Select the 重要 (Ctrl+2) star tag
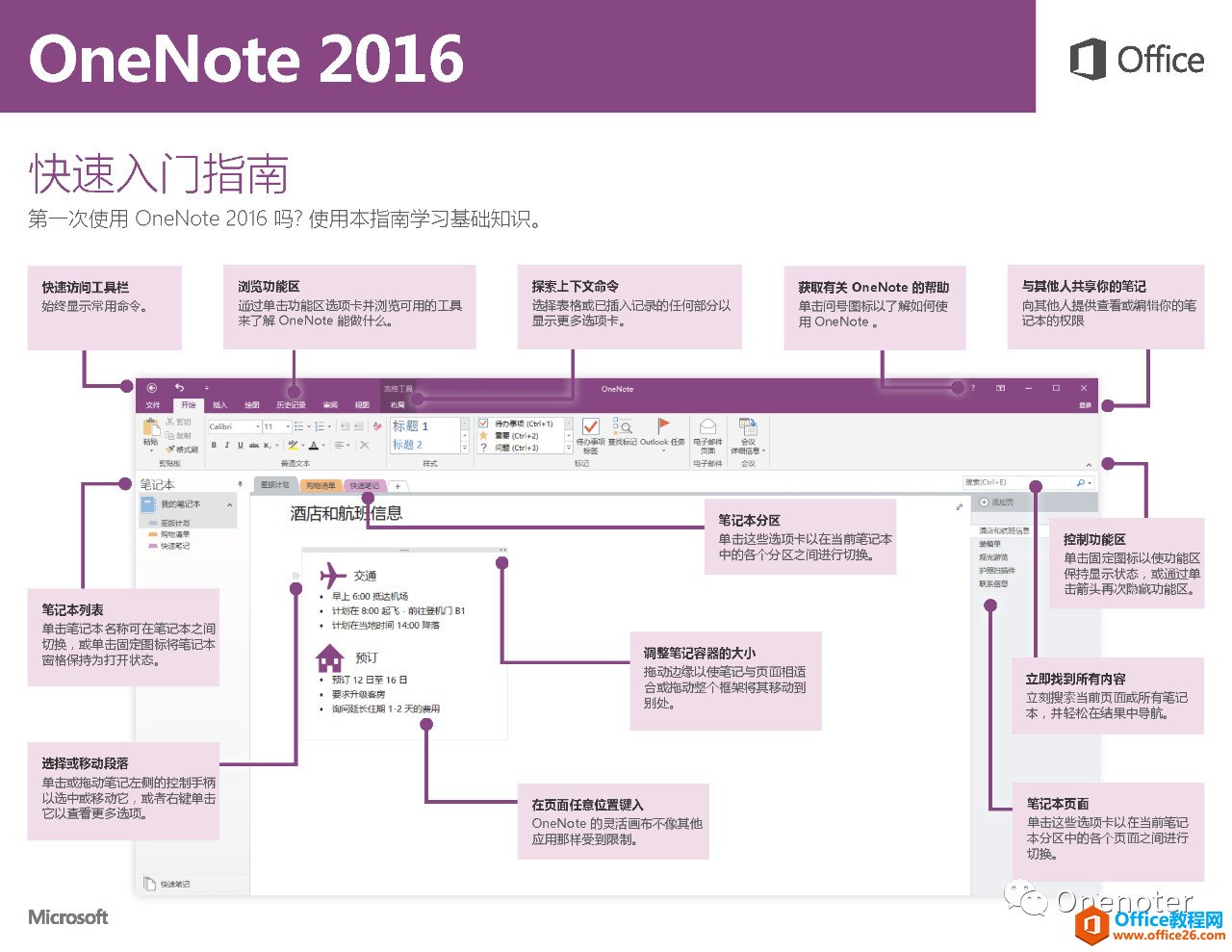Image resolution: width=1232 pixels, height=952 pixels. tap(522, 436)
